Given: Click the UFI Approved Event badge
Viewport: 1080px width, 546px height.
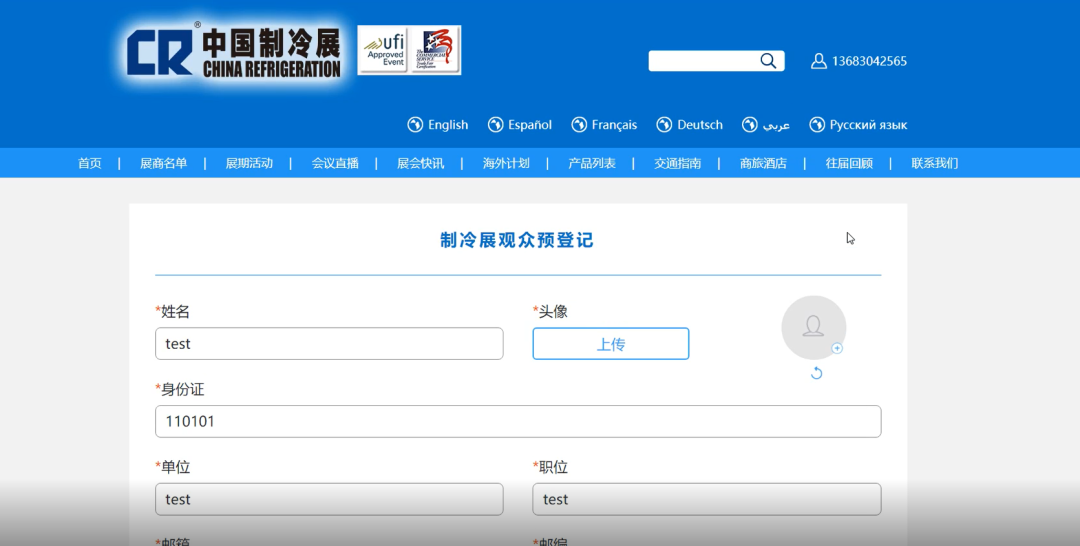Looking at the screenshot, I should coord(383,50).
